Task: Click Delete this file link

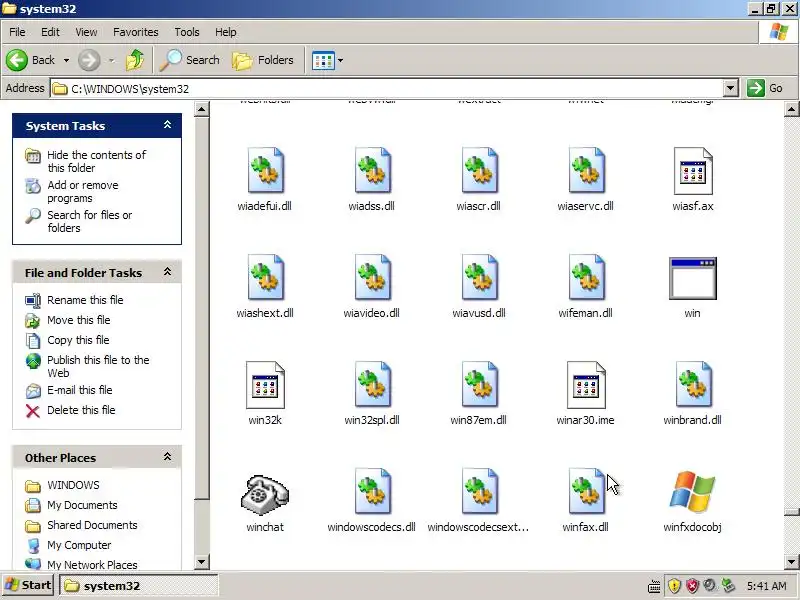Action: click(x=81, y=410)
